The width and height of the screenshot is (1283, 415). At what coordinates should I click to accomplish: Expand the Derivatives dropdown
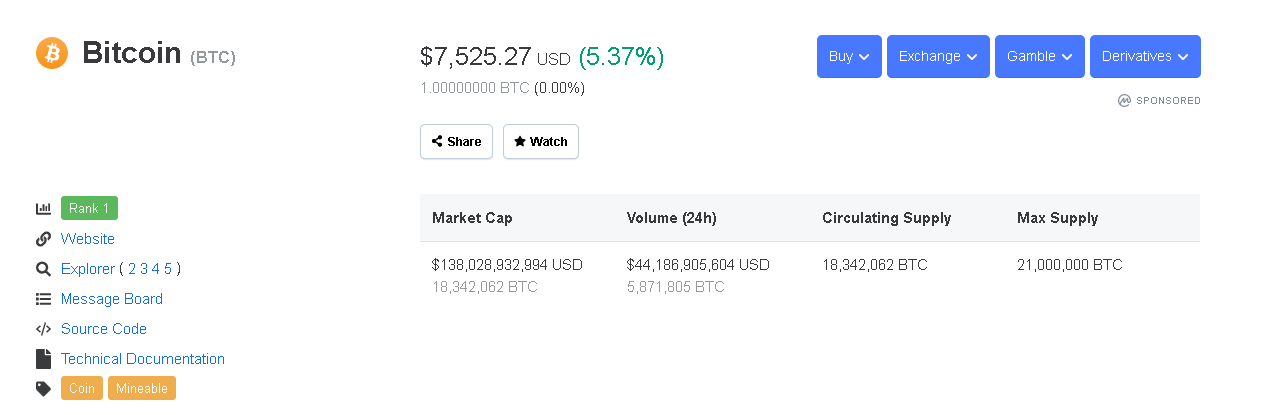[x=1145, y=57]
